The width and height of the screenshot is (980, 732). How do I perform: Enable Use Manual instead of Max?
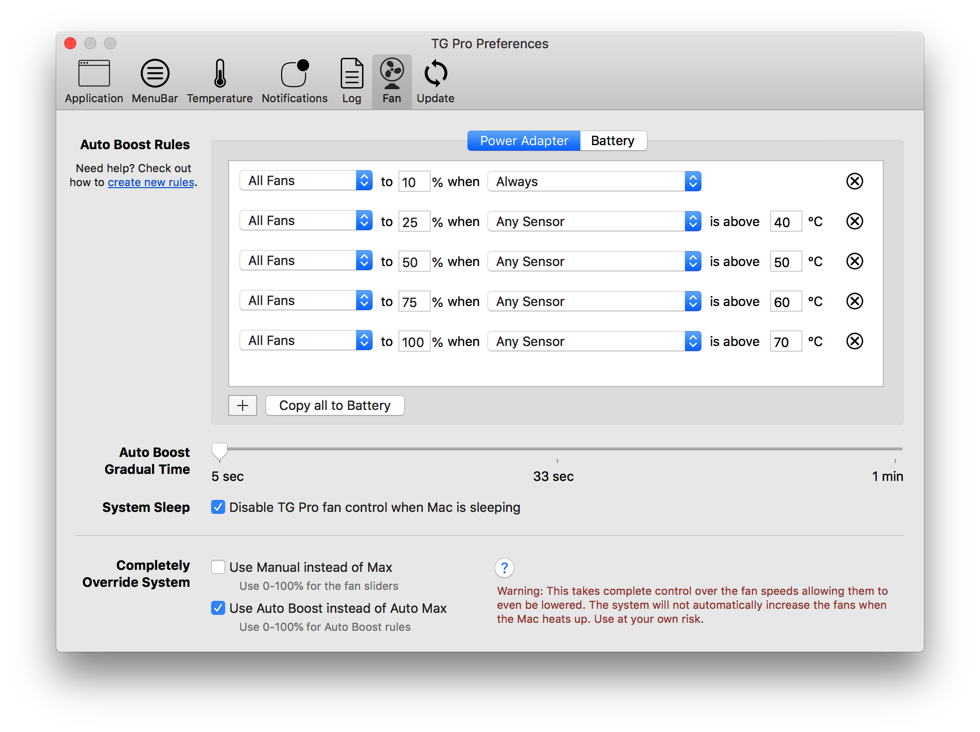tap(218, 567)
